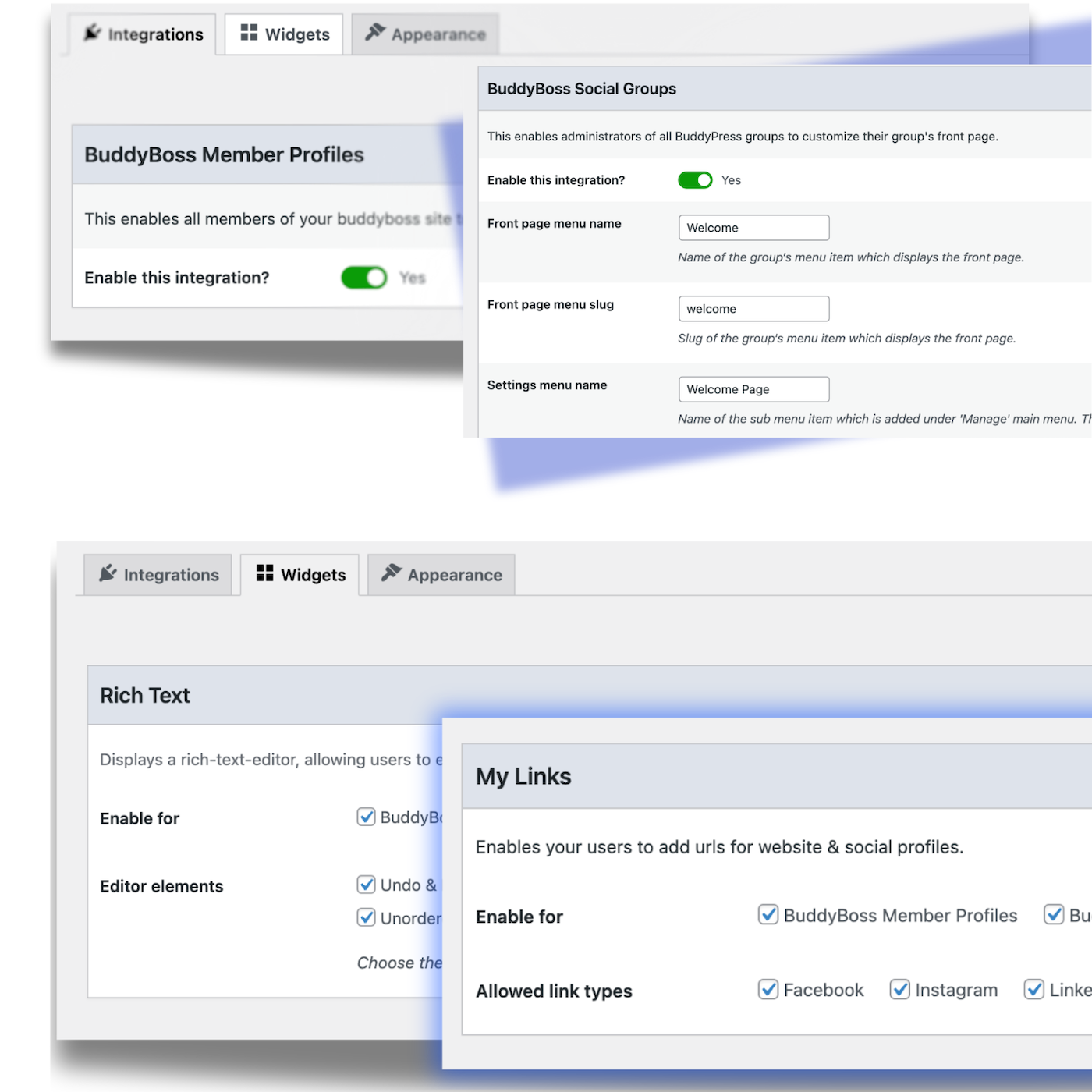Click the My Links heading
This screenshot has height=1092, width=1092.
(523, 776)
